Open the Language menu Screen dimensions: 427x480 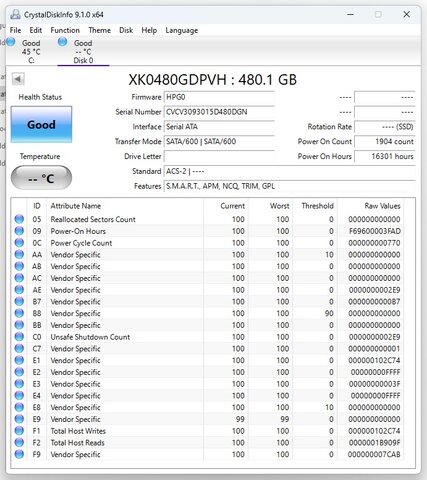coord(182,30)
